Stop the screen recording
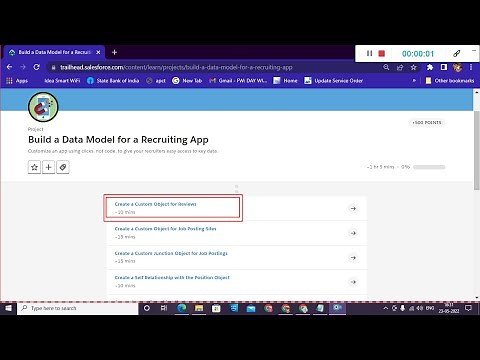Image resolution: width=480 pixels, height=360 pixels. tap(382, 53)
